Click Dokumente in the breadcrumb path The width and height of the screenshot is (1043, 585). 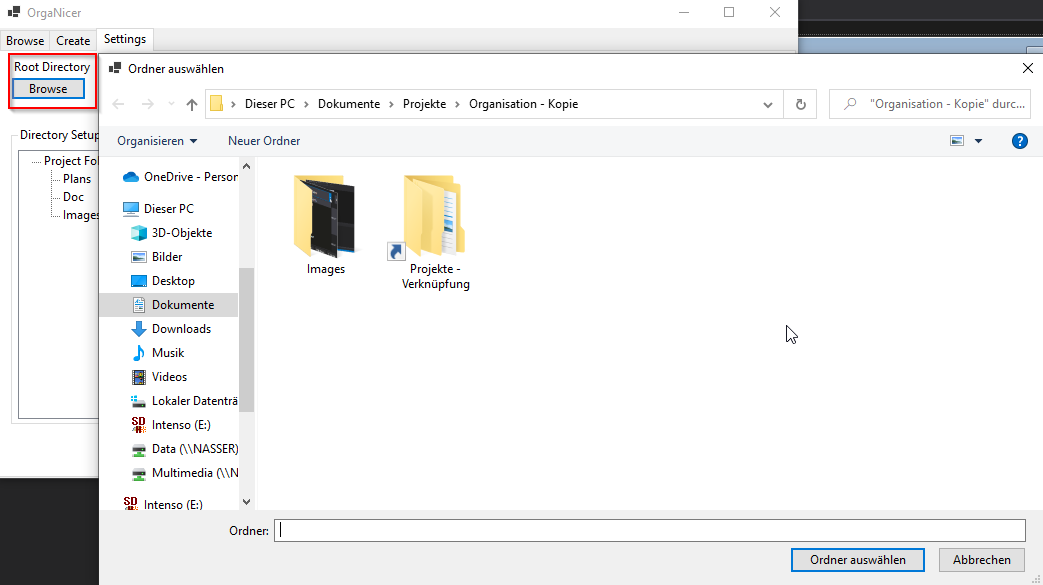349,104
